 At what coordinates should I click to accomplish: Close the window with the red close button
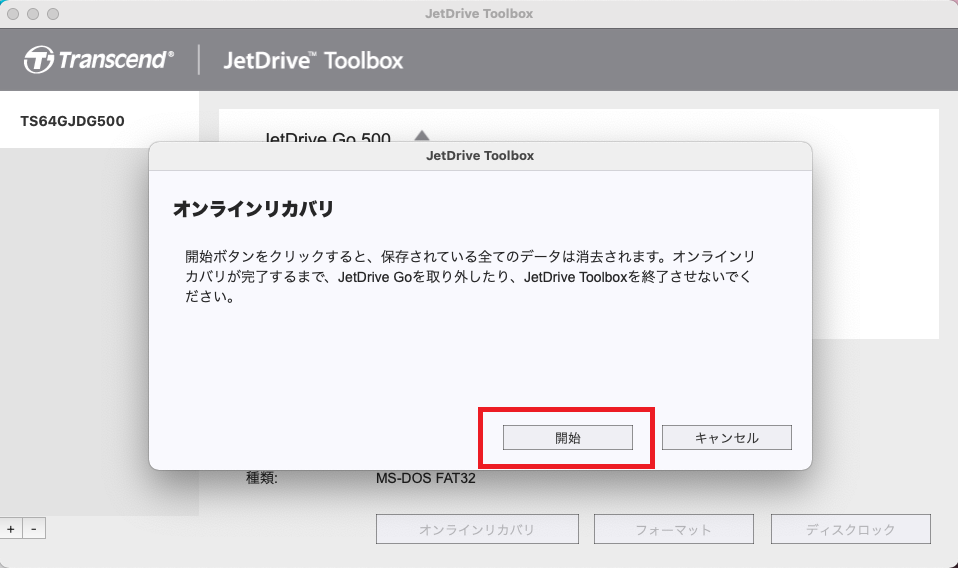tap(13, 13)
